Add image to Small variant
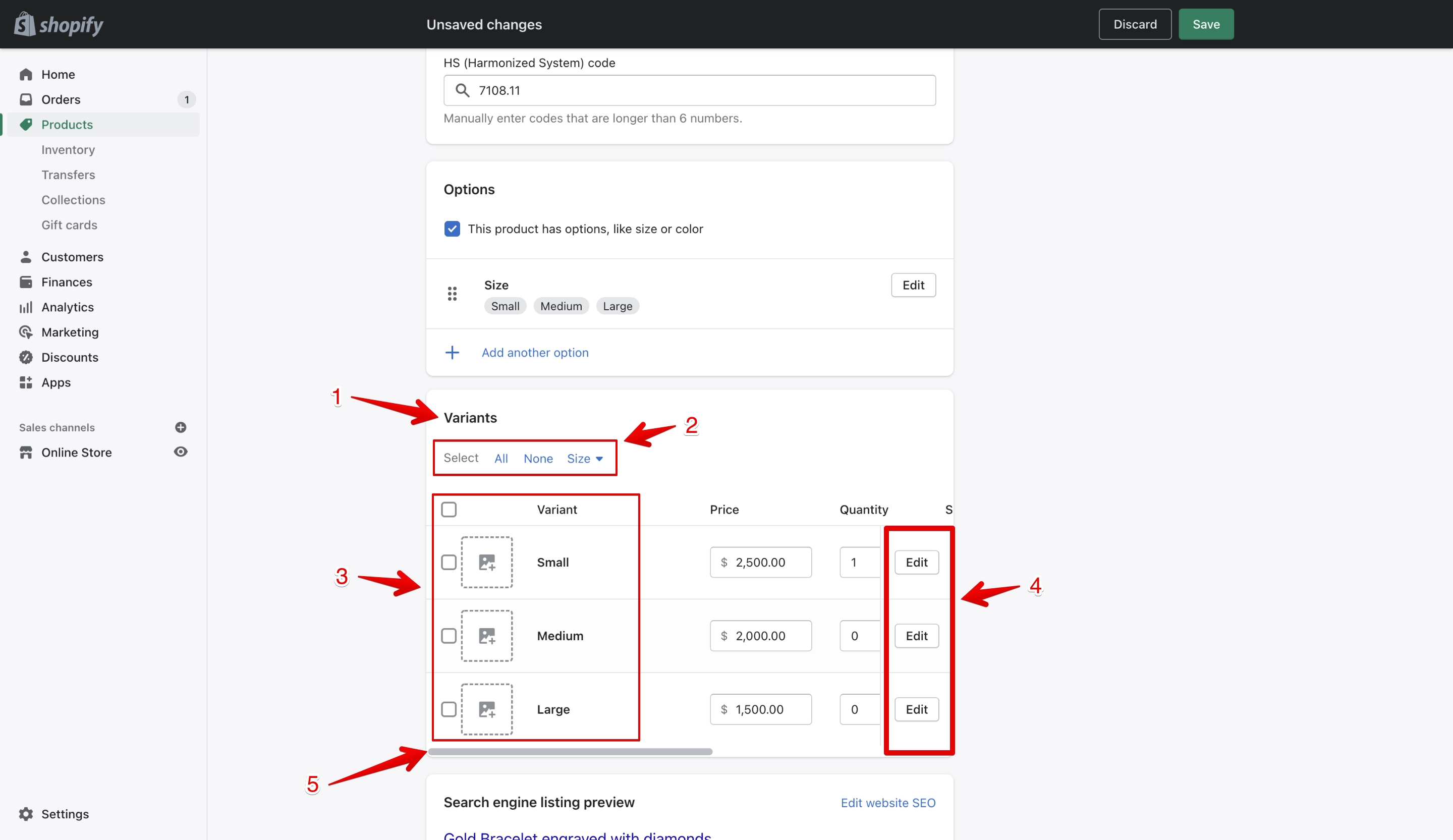This screenshot has width=1453, height=840. (x=487, y=562)
